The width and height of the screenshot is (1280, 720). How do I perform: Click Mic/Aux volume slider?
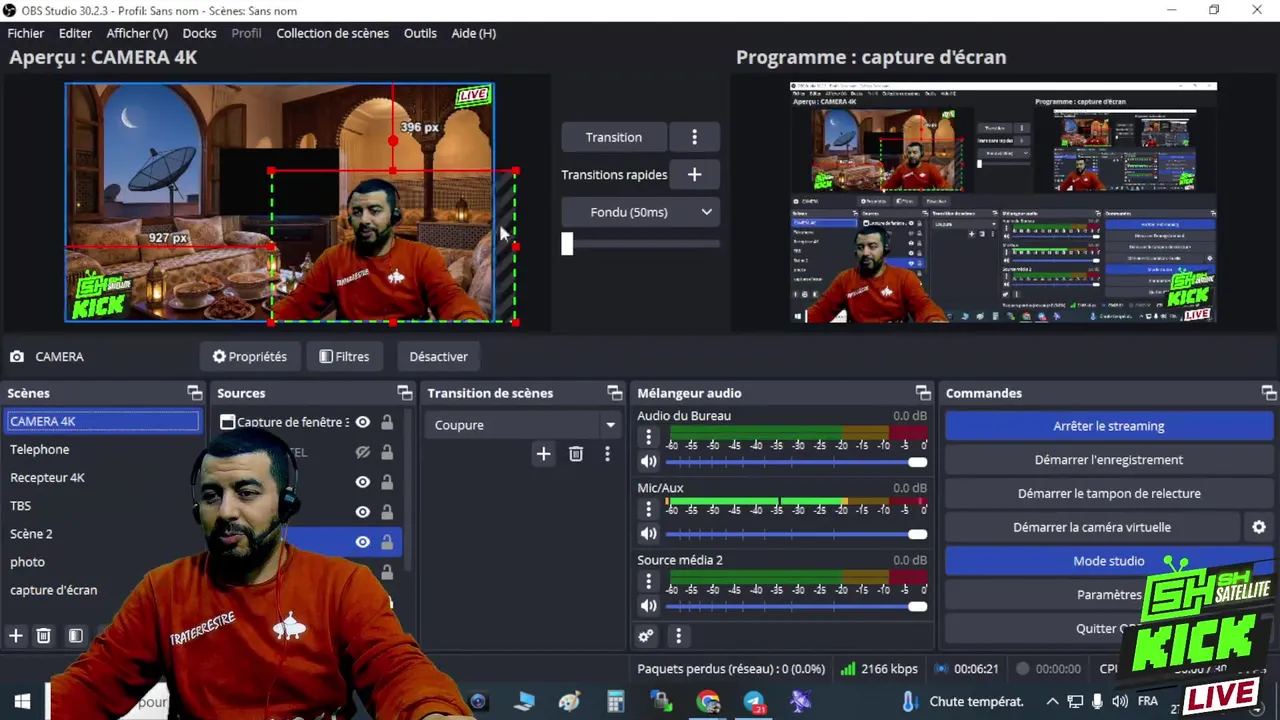[x=796, y=534]
